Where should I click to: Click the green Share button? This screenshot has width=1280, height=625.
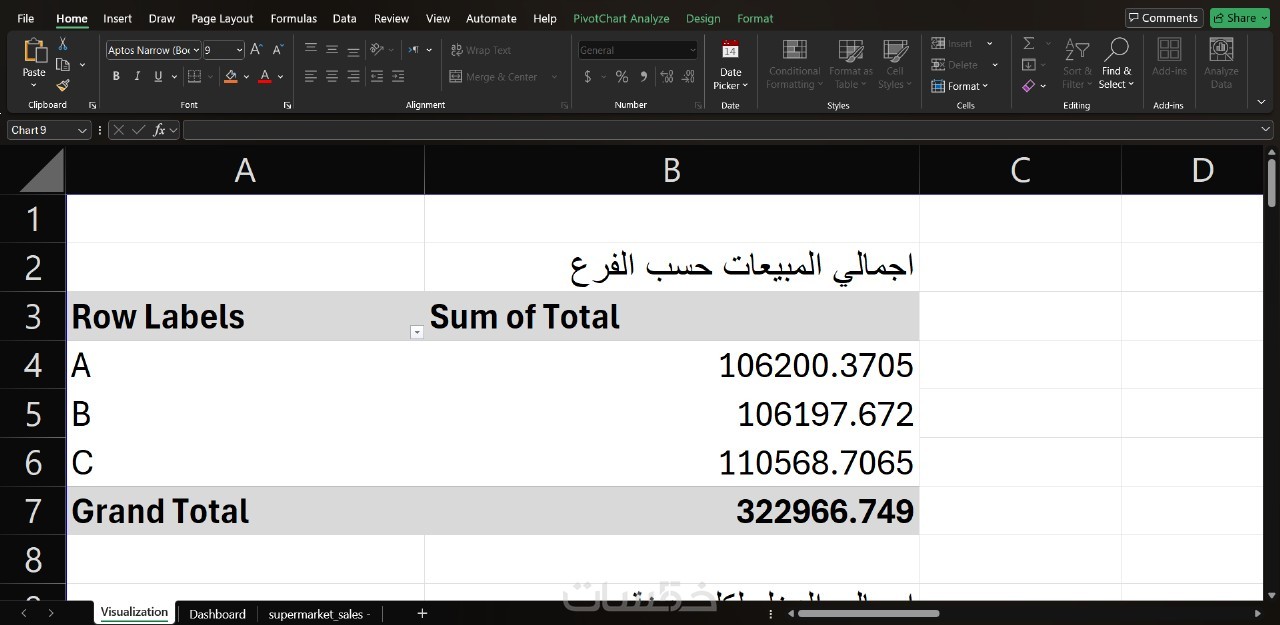[1240, 18]
